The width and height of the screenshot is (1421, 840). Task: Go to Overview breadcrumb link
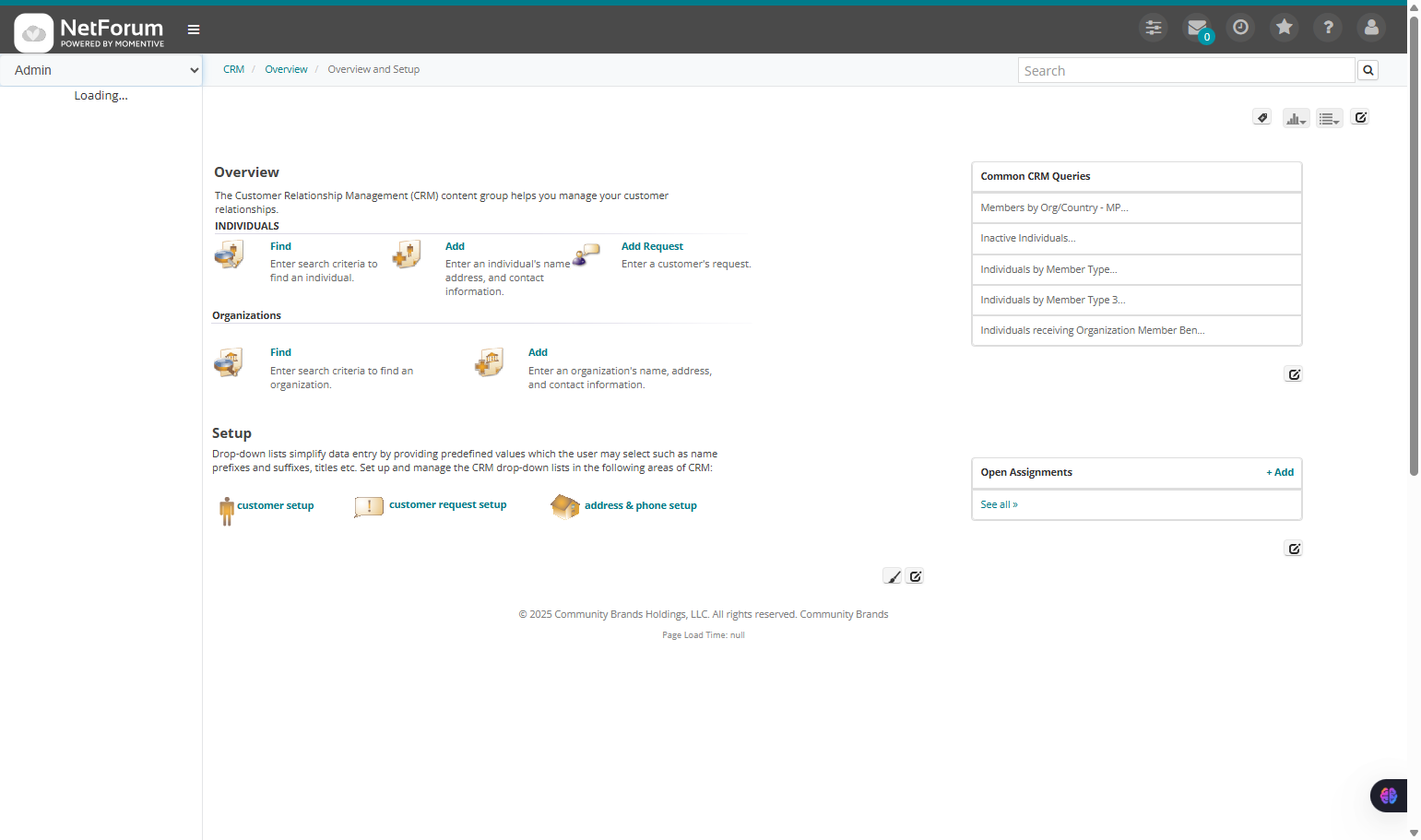point(287,69)
